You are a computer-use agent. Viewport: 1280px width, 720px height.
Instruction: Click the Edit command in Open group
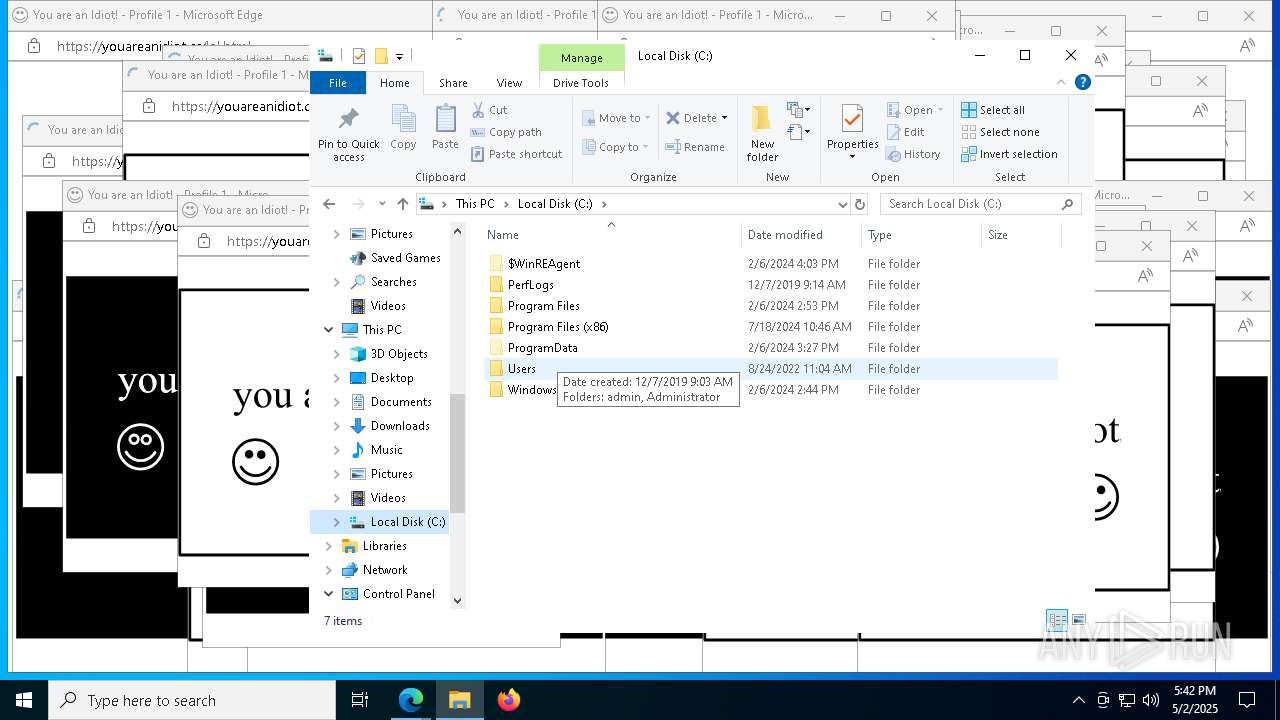tap(906, 132)
